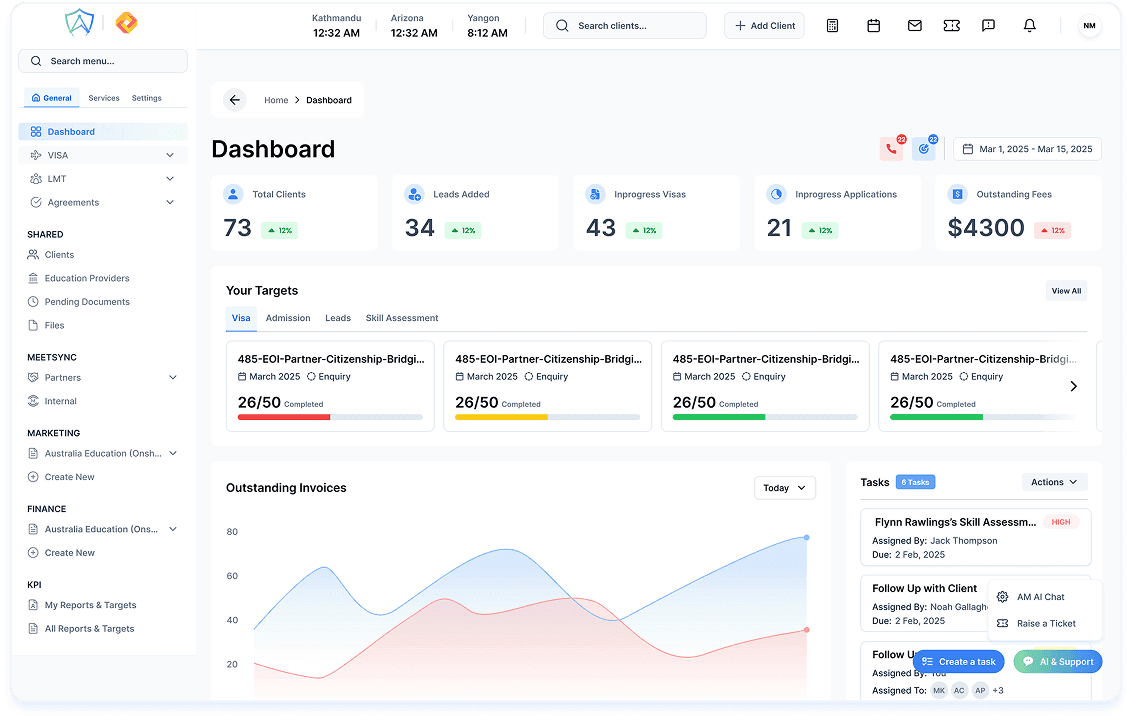The width and height of the screenshot is (1132, 720).
Task: Click the Search clients field
Action: click(624, 26)
